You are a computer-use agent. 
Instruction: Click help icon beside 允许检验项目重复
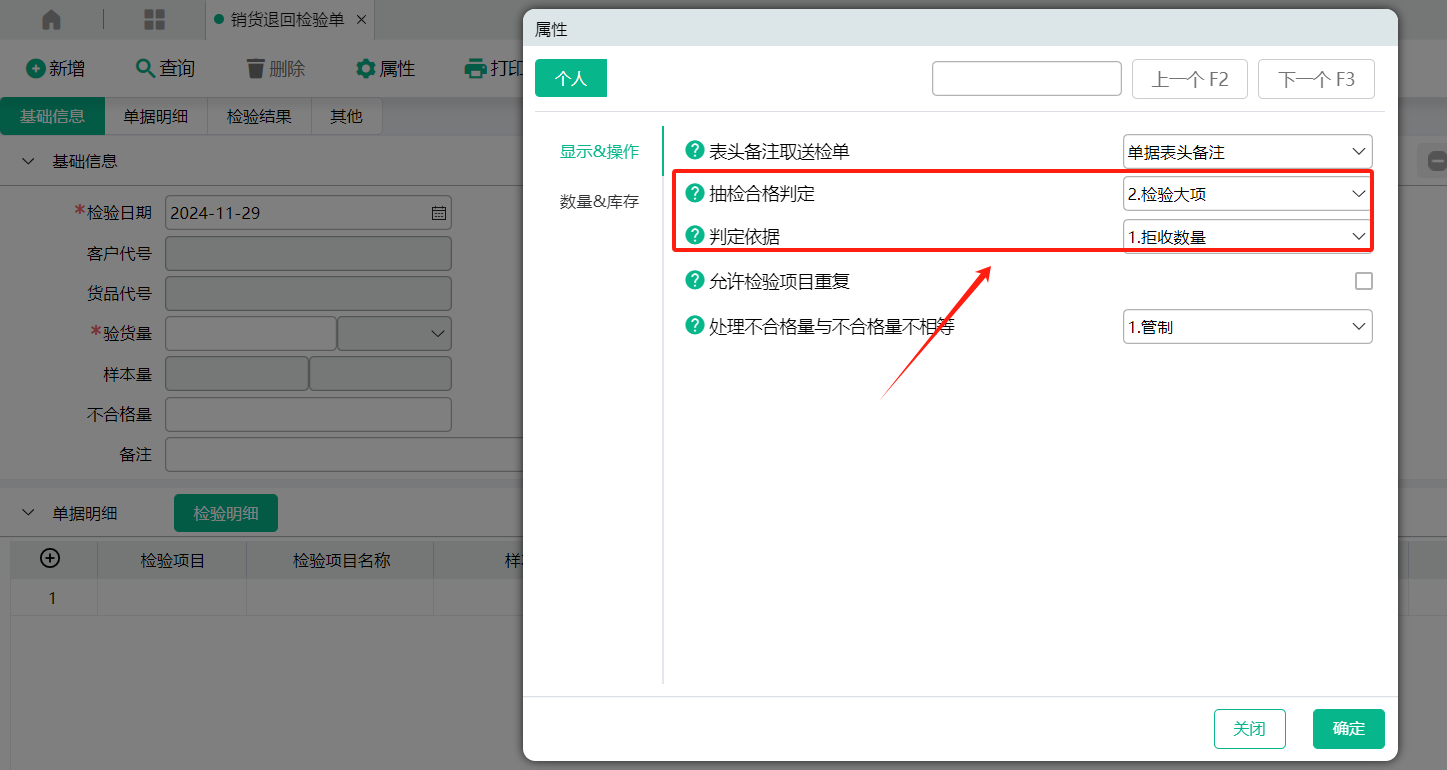694,281
